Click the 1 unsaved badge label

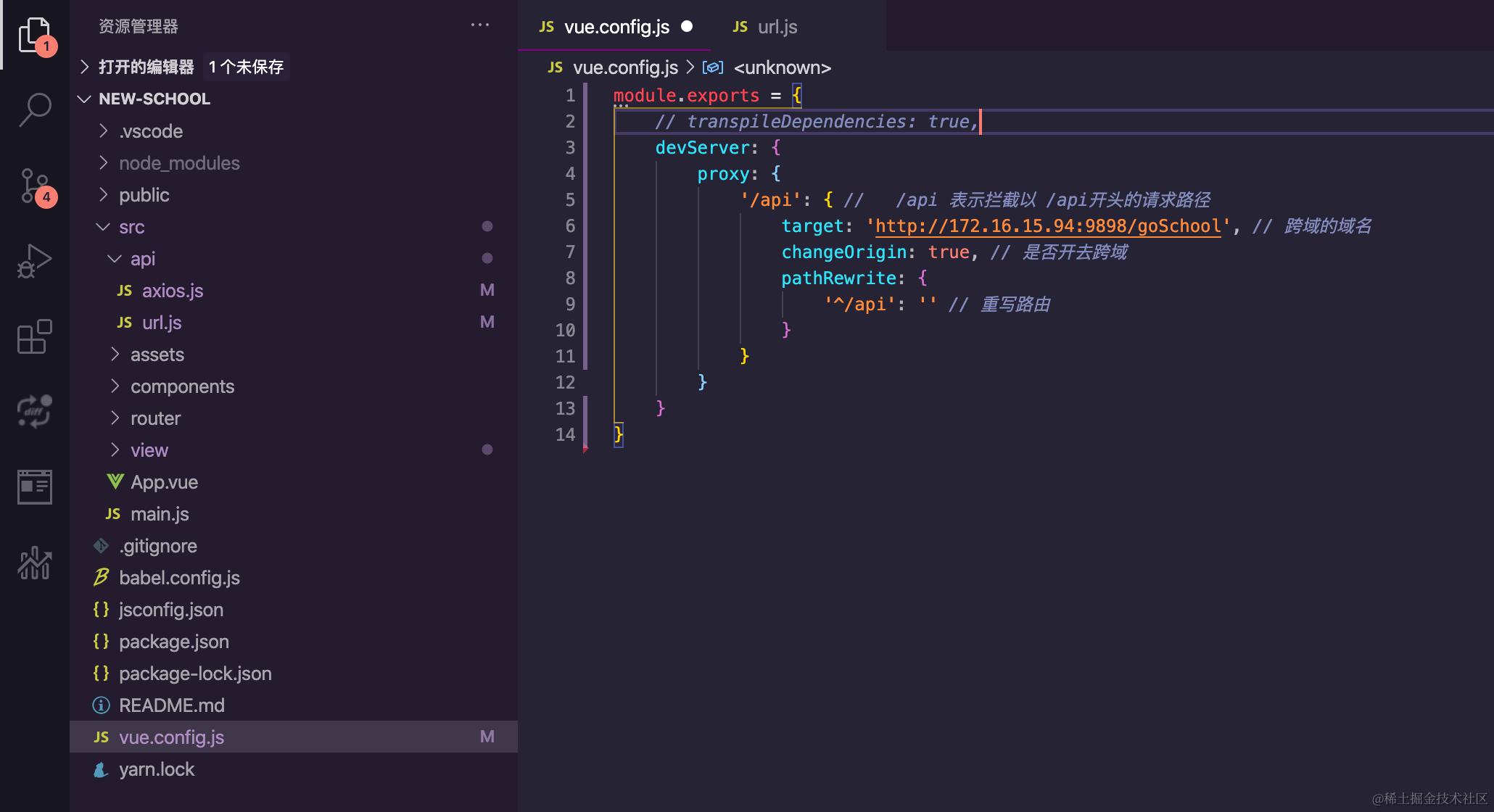(246, 67)
